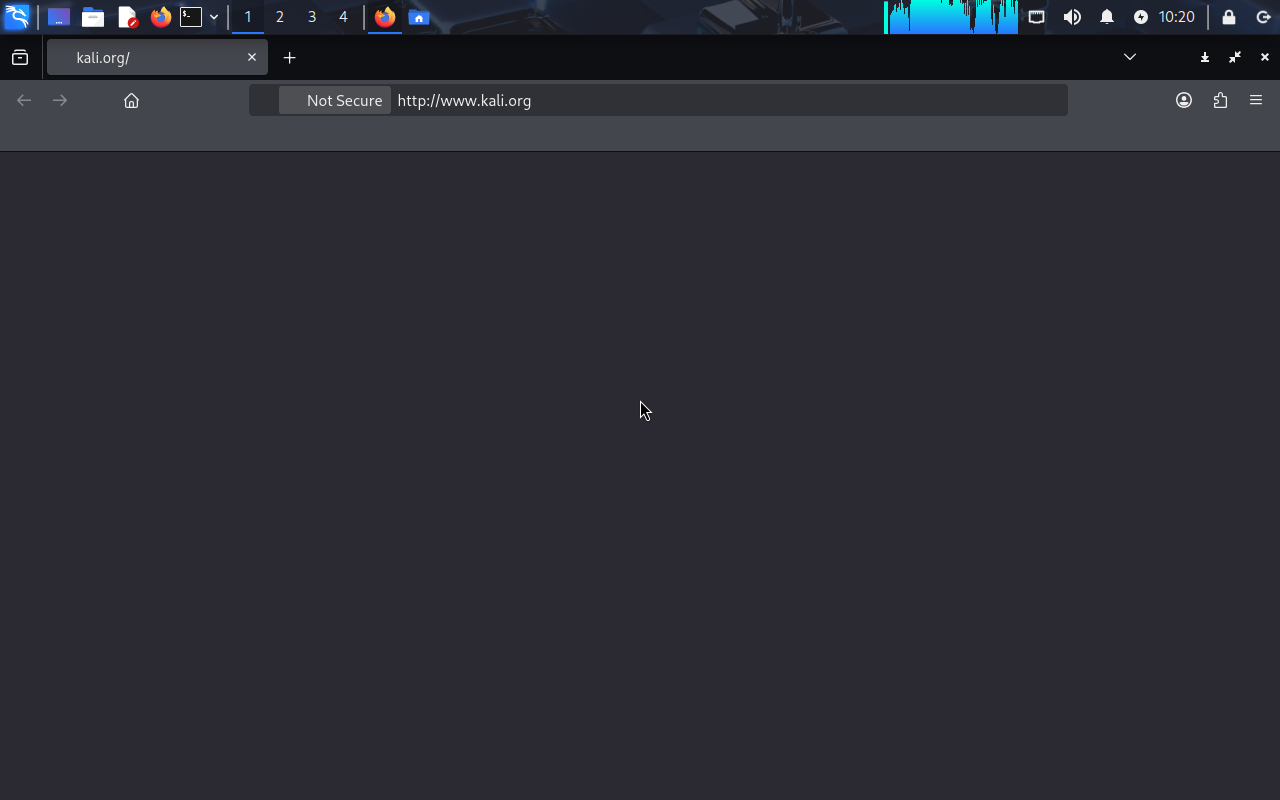Open the file manager in the panel
The image size is (1280, 800).
93,17
